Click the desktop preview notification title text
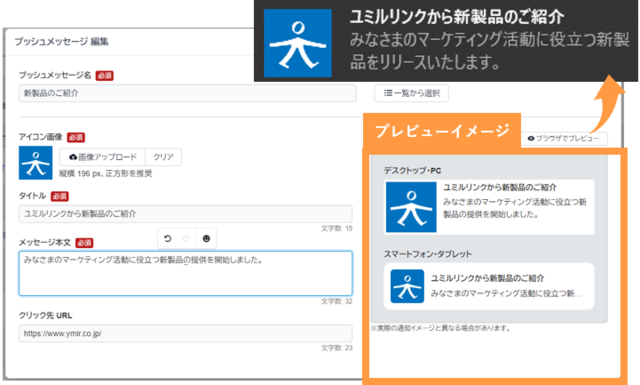This screenshot has width=640, height=385. [500, 187]
